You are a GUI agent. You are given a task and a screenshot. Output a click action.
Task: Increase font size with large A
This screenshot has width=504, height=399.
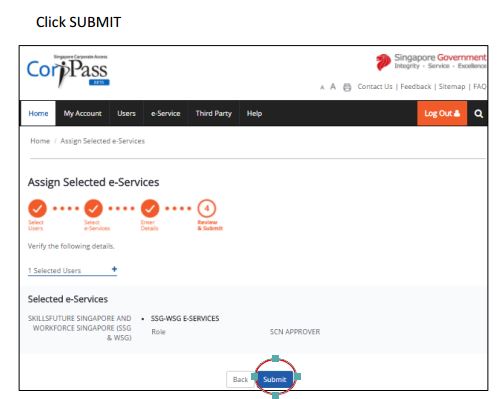point(333,87)
